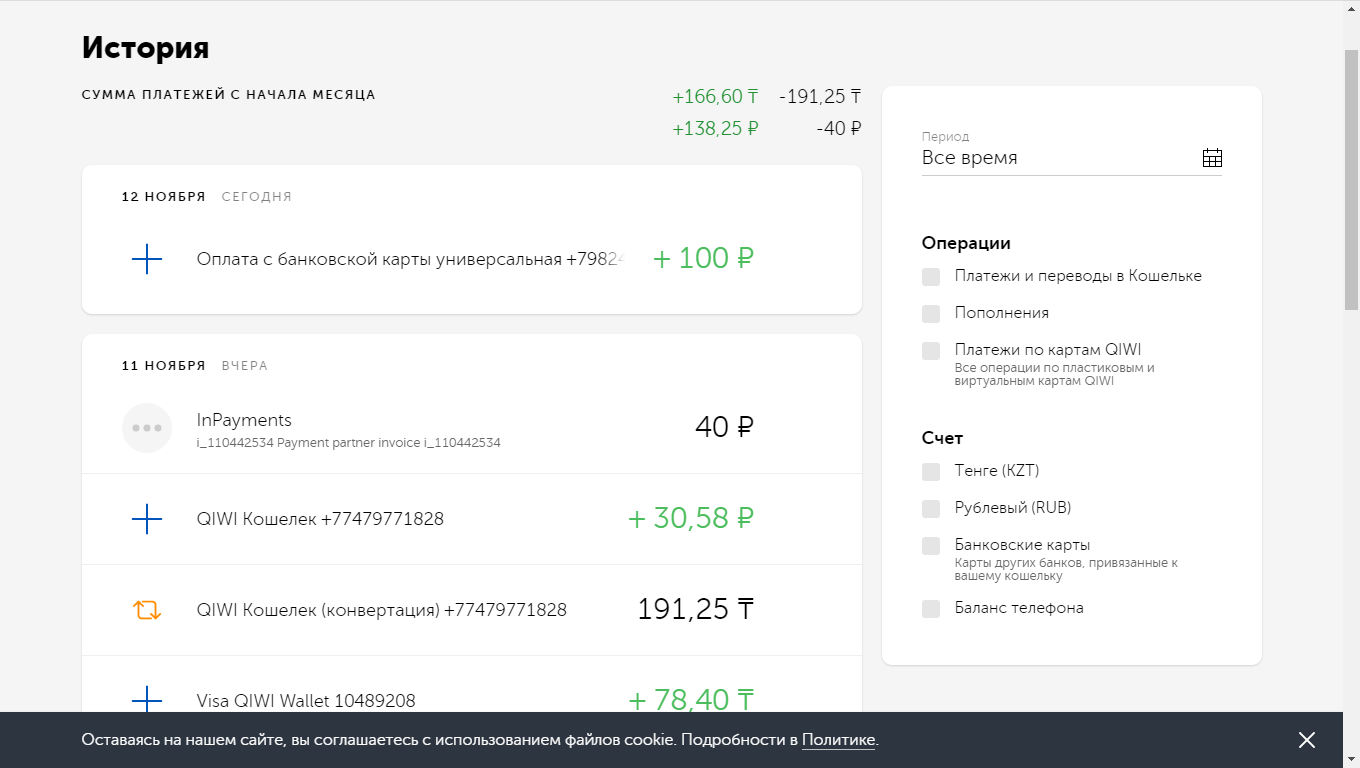Click the orange conversion arrows icon
Screen dimensions: 1360x768
(x=147, y=610)
